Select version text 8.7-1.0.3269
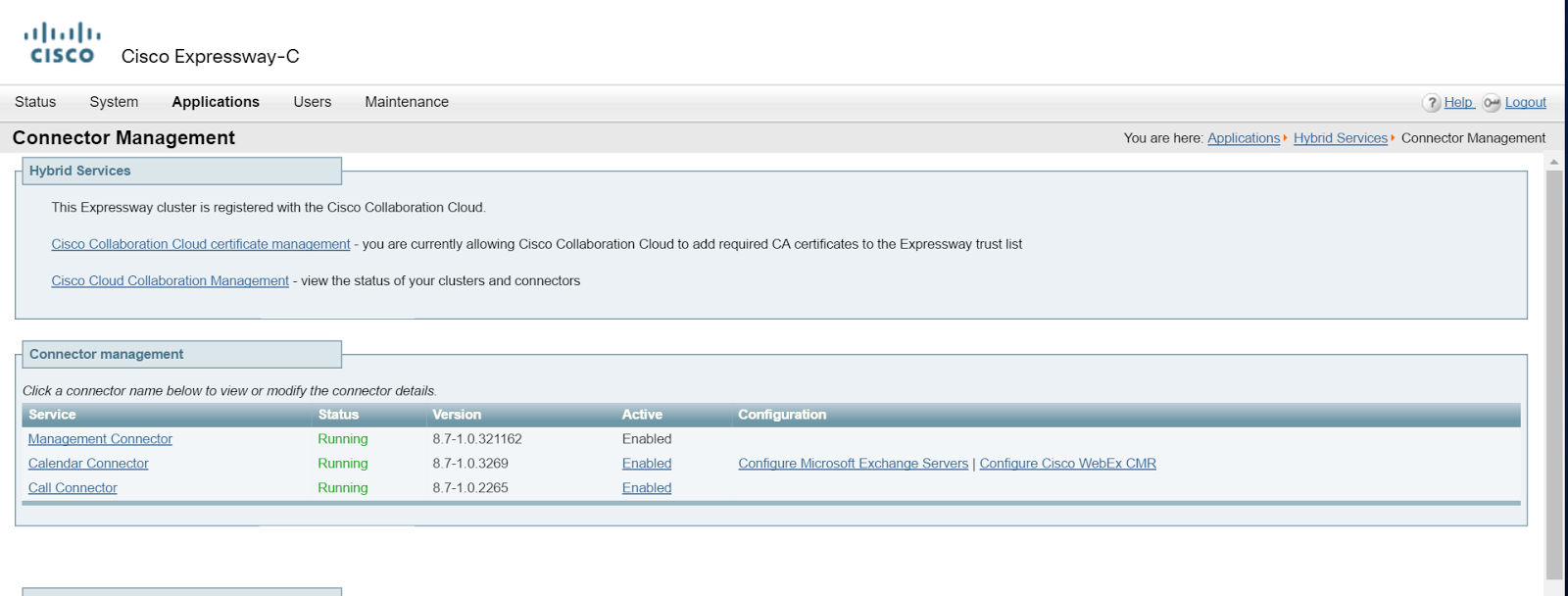 (470, 464)
